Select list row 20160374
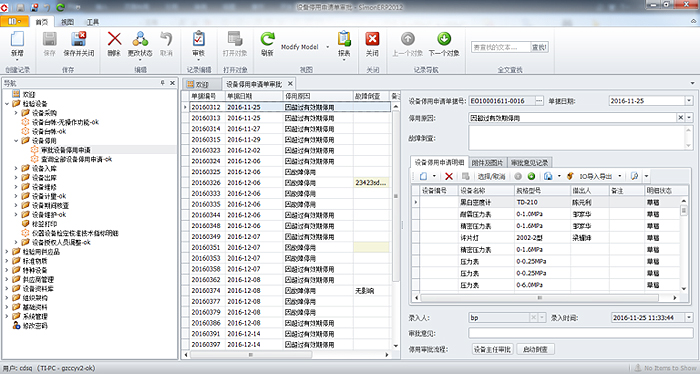The height and width of the screenshot is (374, 700). [x=286, y=291]
